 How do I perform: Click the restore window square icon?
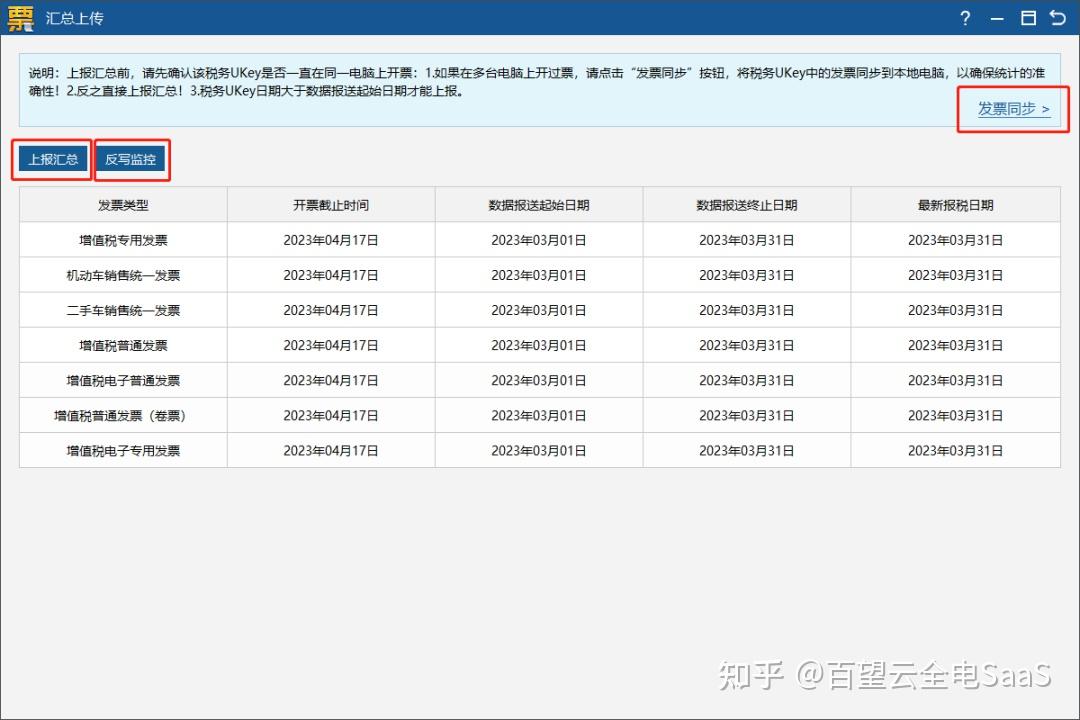pos(1027,18)
